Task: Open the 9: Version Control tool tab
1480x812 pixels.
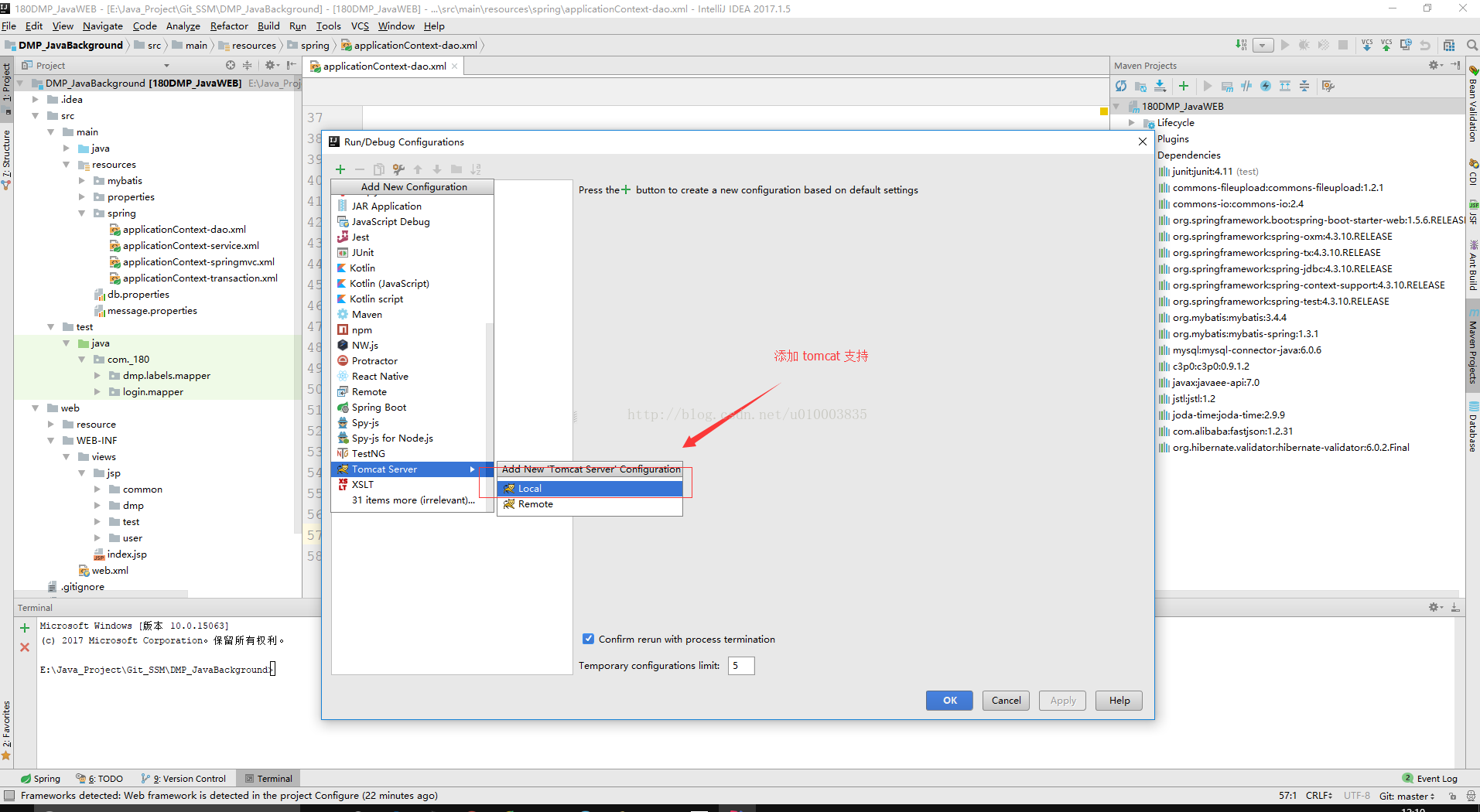Action: [184, 779]
